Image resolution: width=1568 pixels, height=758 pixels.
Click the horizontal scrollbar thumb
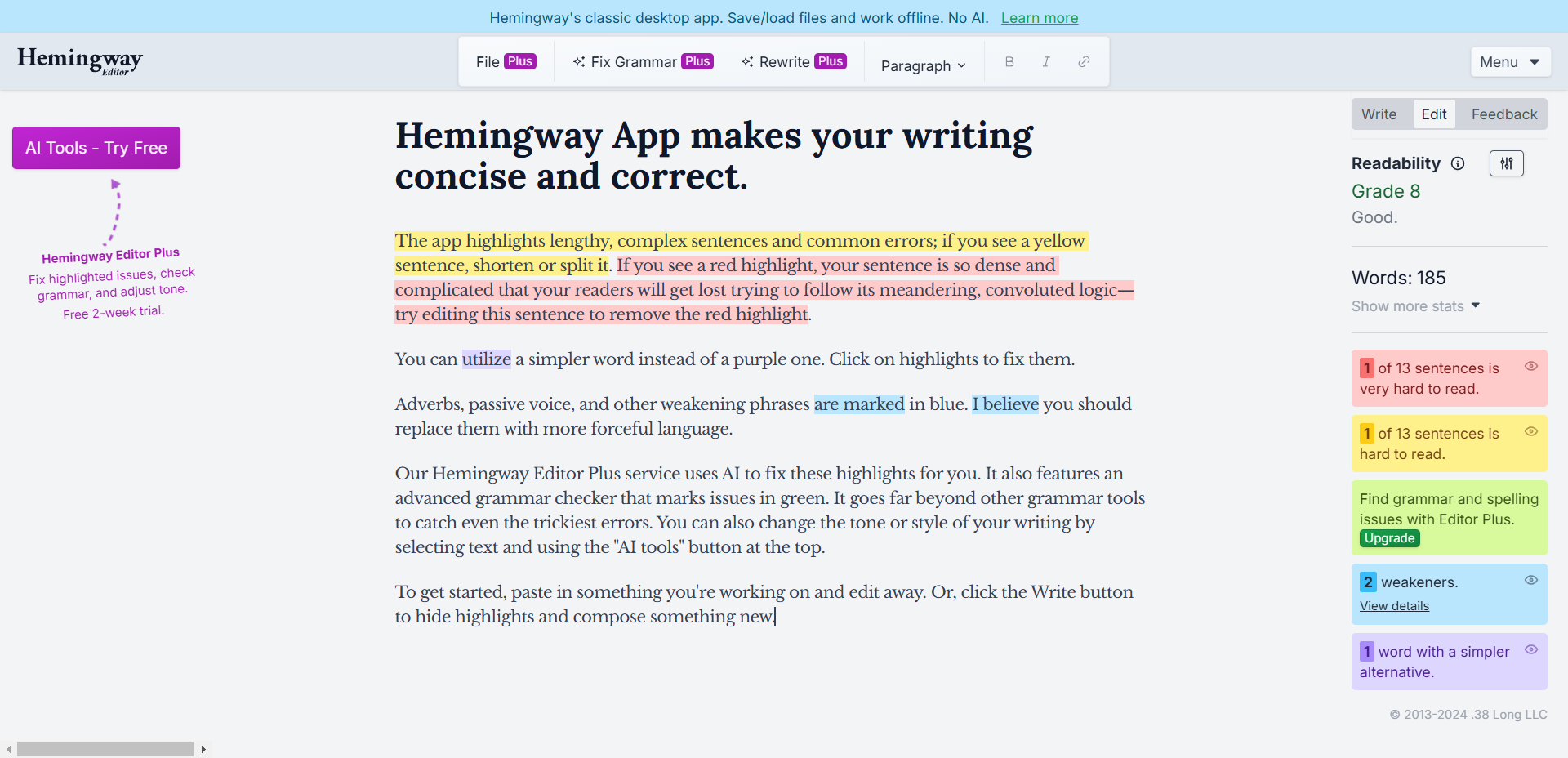click(x=105, y=749)
